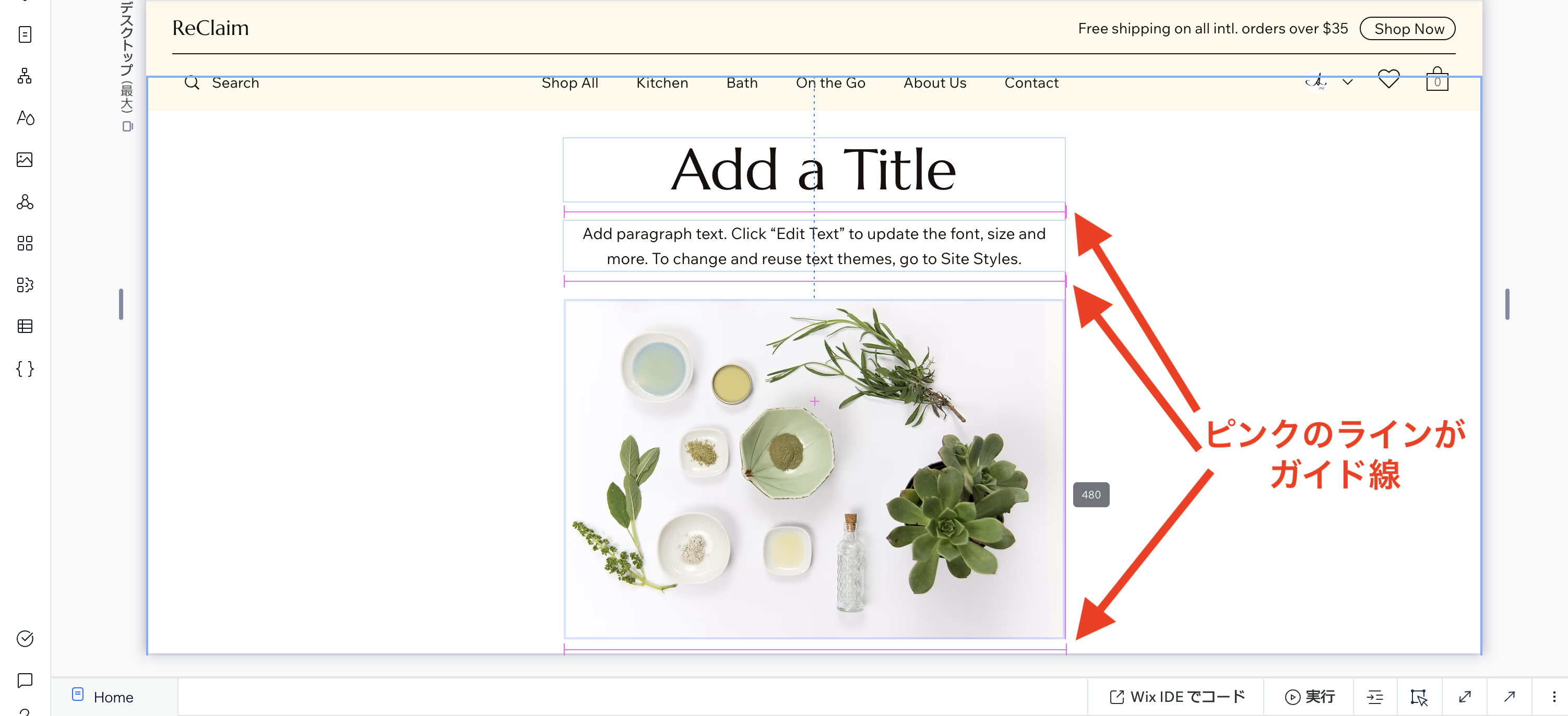Pop out the code panel with arrow icon
This screenshot has width=1568, height=716.
(1509, 697)
